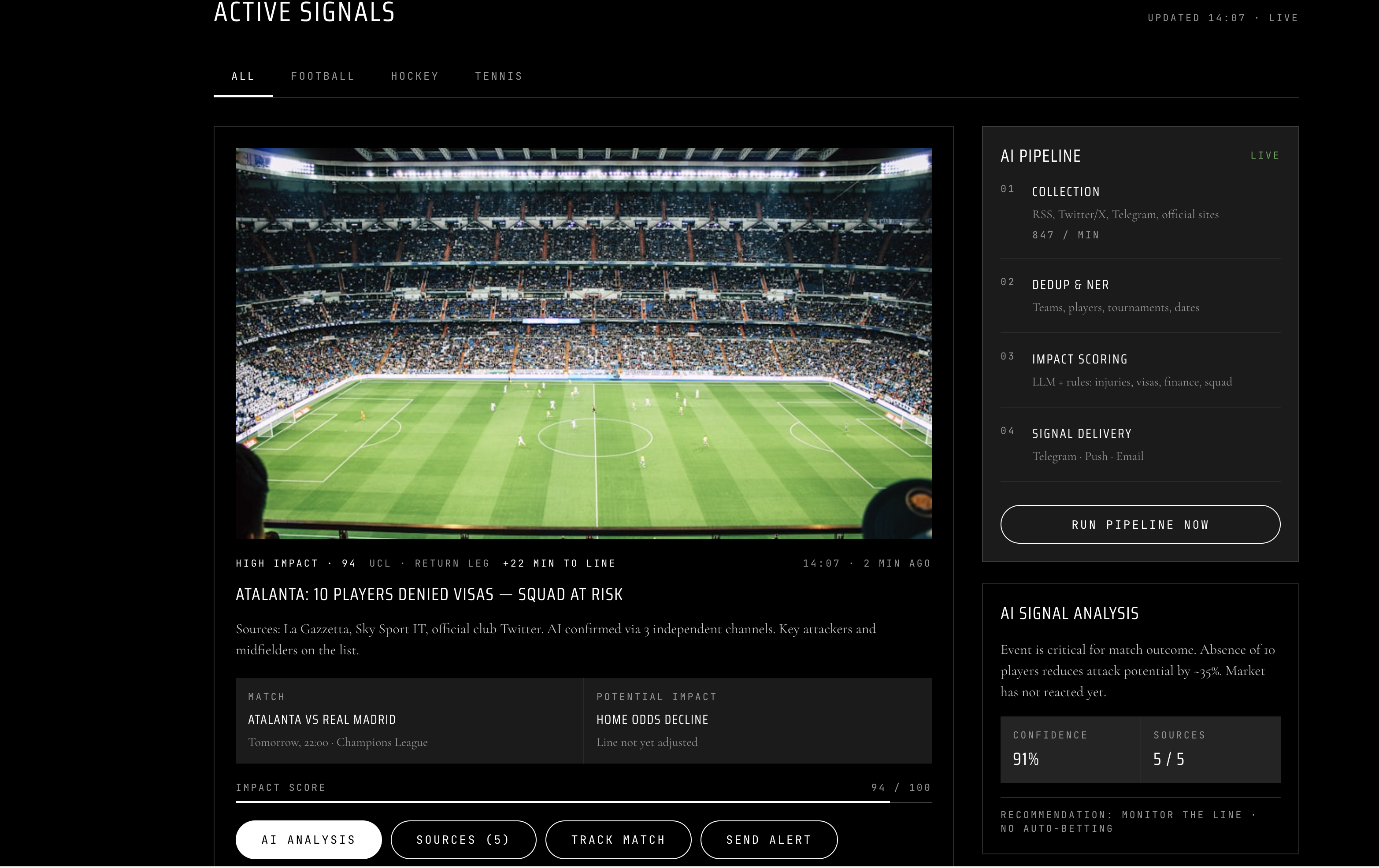
Task: Click the +22 MIN TO LINE label
Action: pos(559,564)
